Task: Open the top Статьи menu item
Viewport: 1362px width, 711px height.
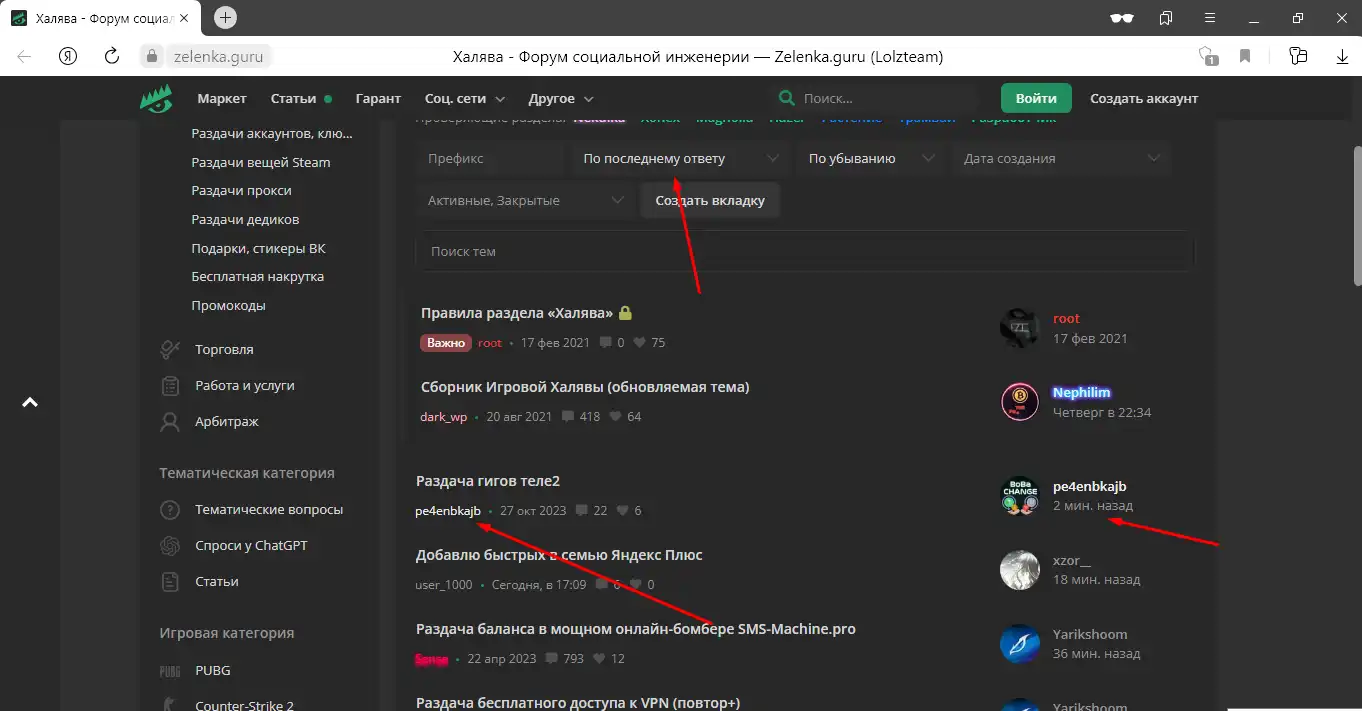Action: point(300,98)
